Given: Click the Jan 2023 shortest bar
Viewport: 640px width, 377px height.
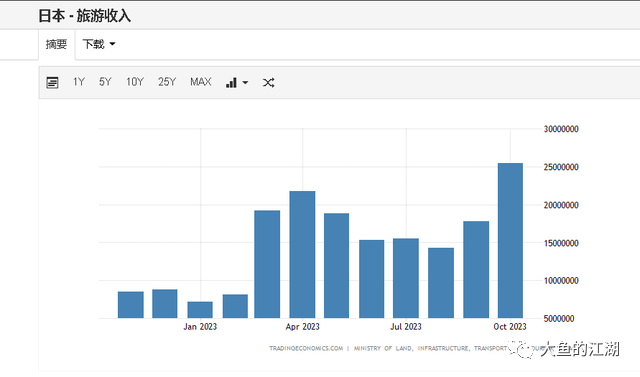Looking at the screenshot, I should [x=200, y=310].
